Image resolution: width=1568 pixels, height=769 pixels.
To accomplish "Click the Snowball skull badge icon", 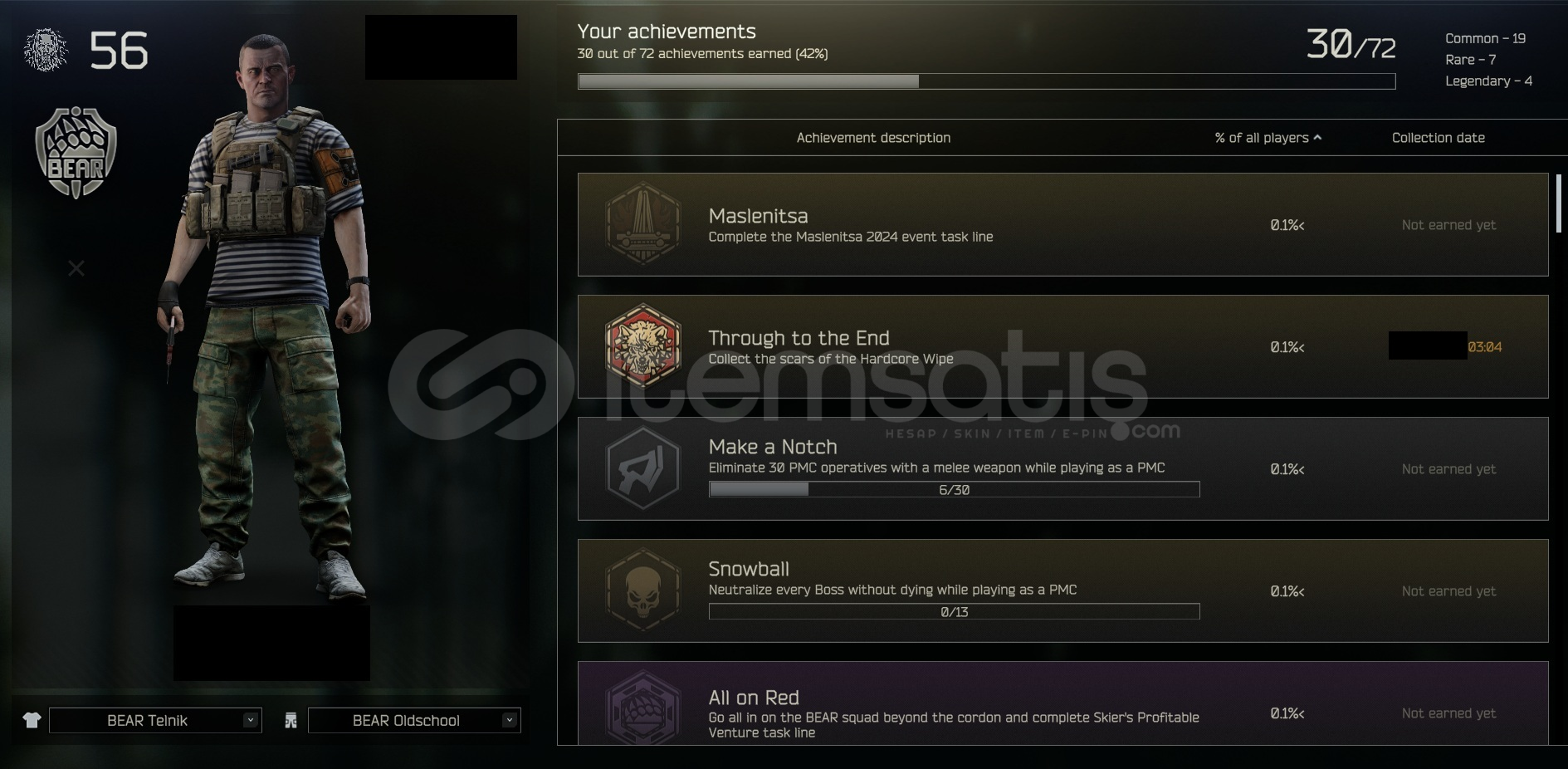I will coord(643,590).
